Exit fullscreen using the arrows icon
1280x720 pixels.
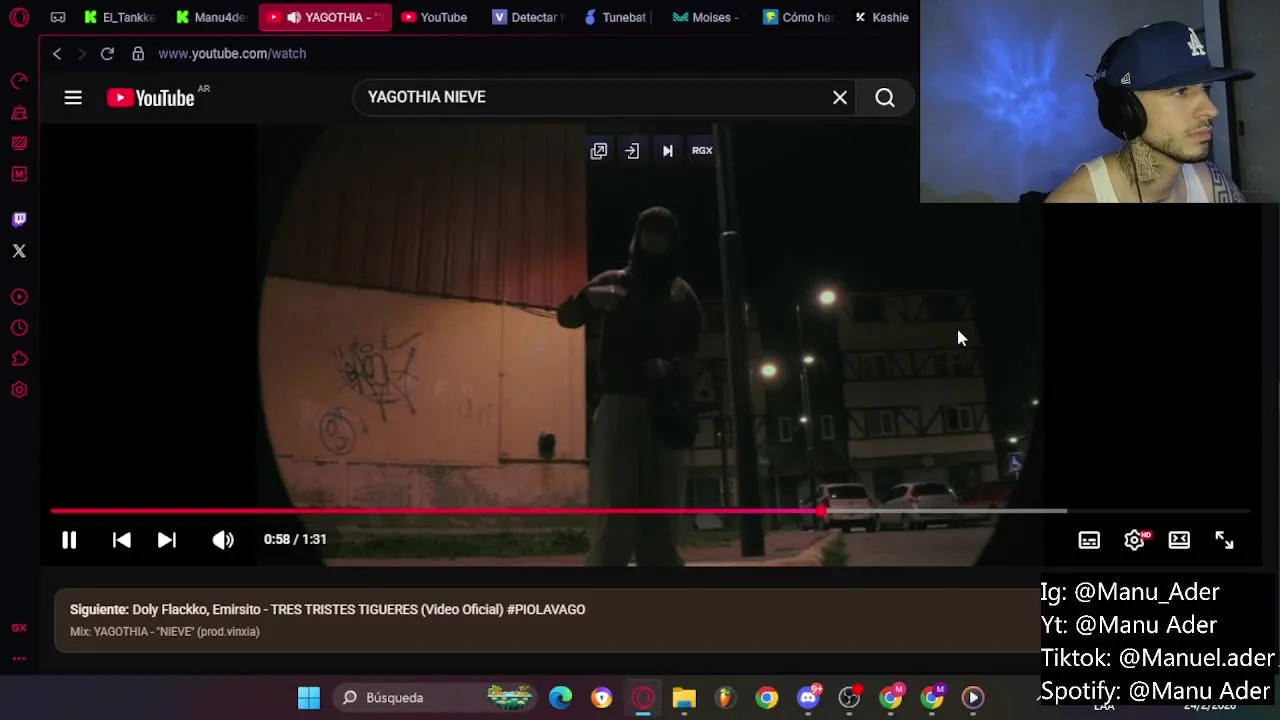point(1224,540)
